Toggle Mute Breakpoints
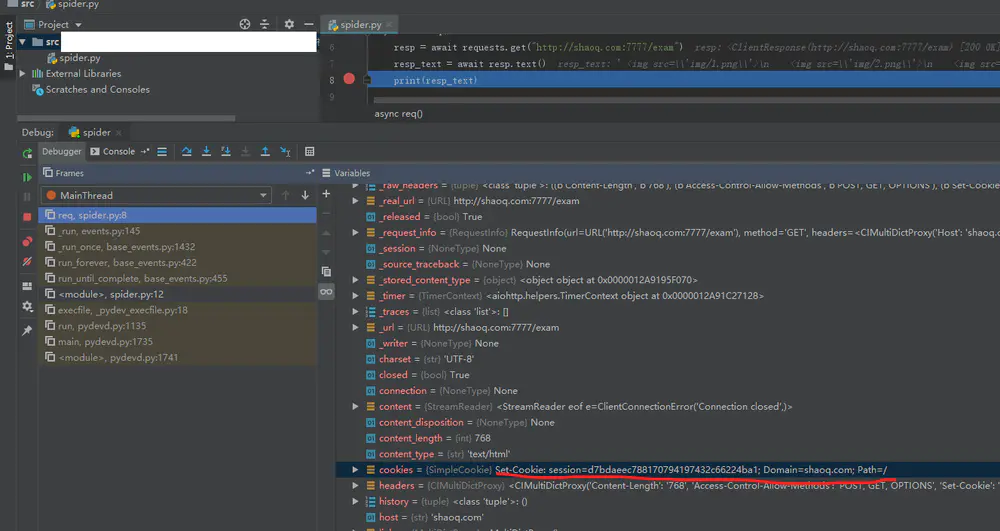This screenshot has height=531, width=1000. pos(27,262)
